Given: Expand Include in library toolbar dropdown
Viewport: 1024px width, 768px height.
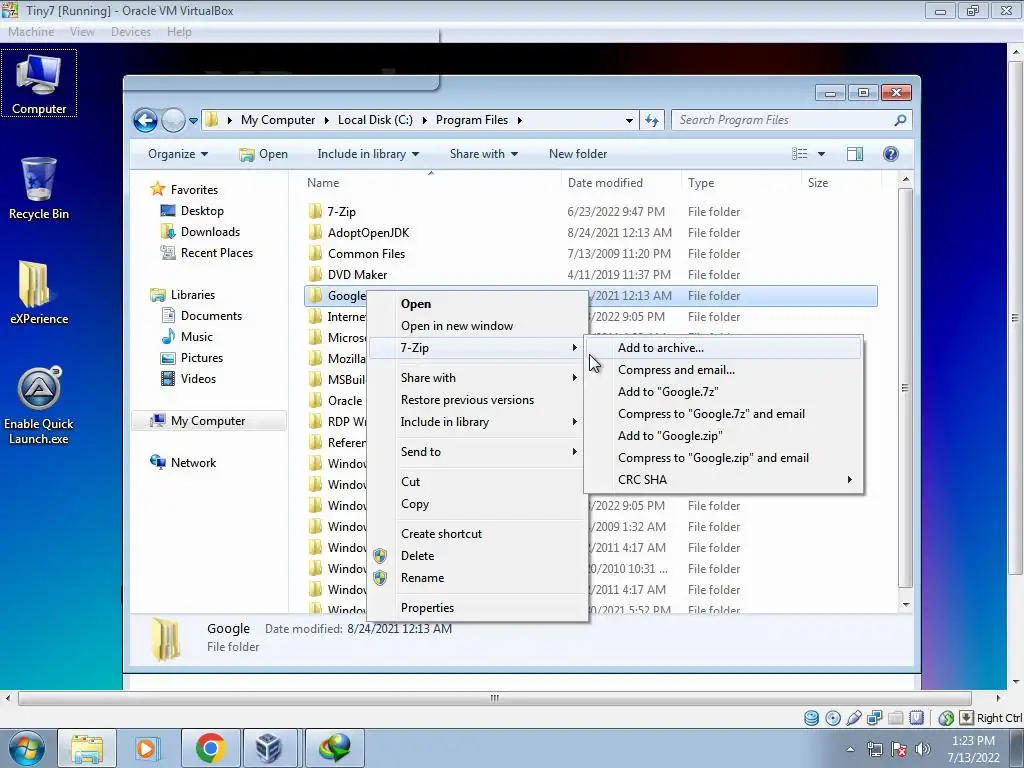Looking at the screenshot, I should 368,154.
